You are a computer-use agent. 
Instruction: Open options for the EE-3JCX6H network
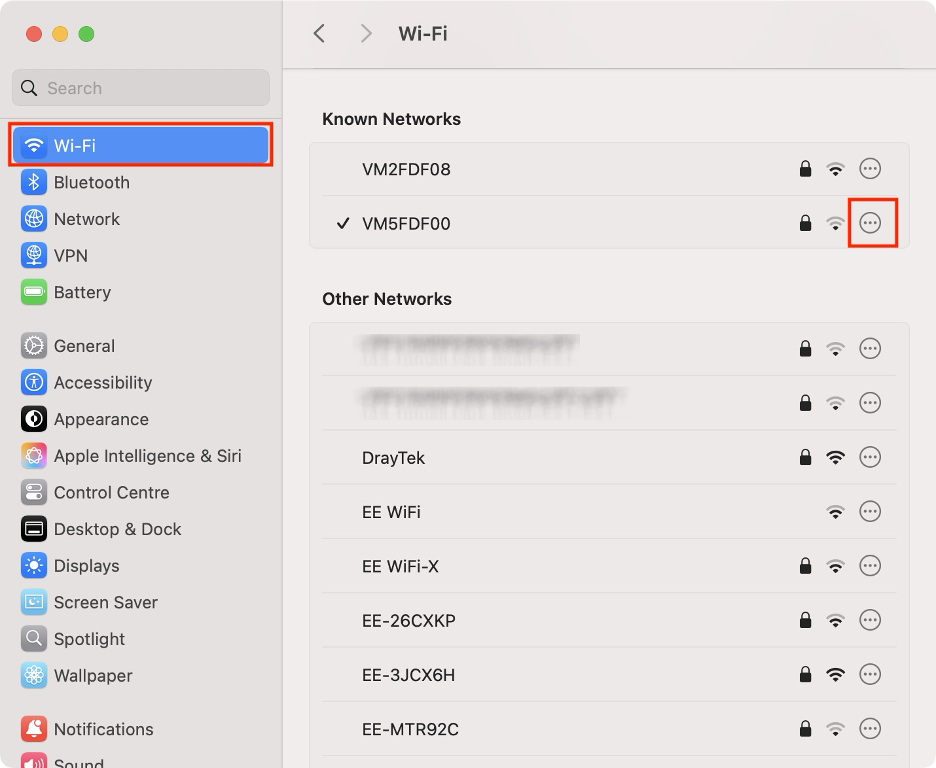(x=870, y=674)
